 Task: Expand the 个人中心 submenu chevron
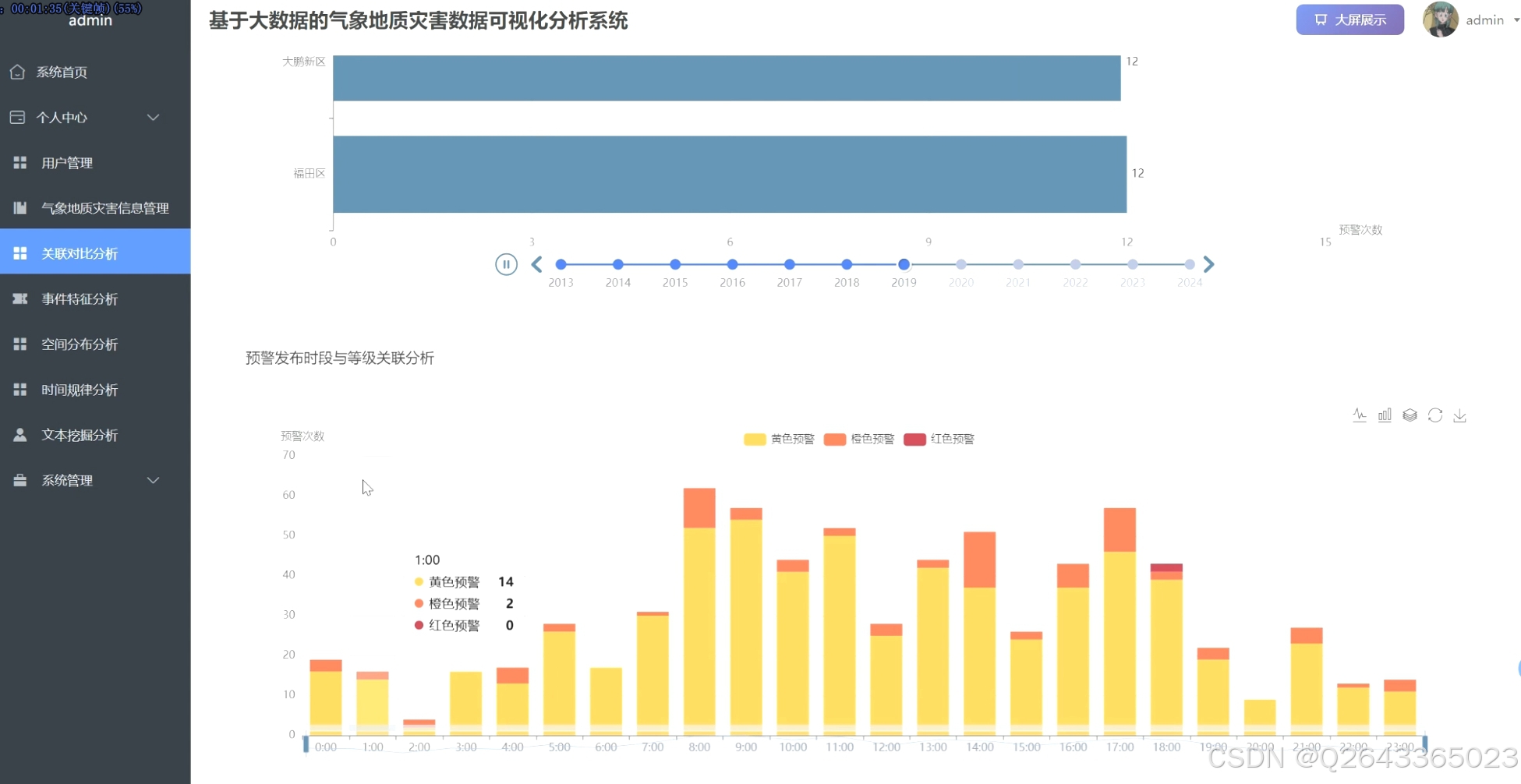click(154, 117)
